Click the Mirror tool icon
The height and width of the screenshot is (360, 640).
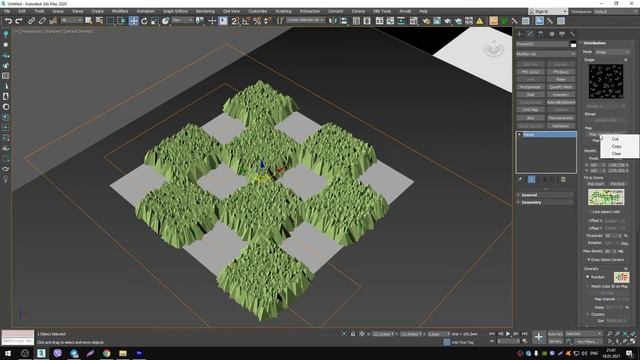(333, 20)
